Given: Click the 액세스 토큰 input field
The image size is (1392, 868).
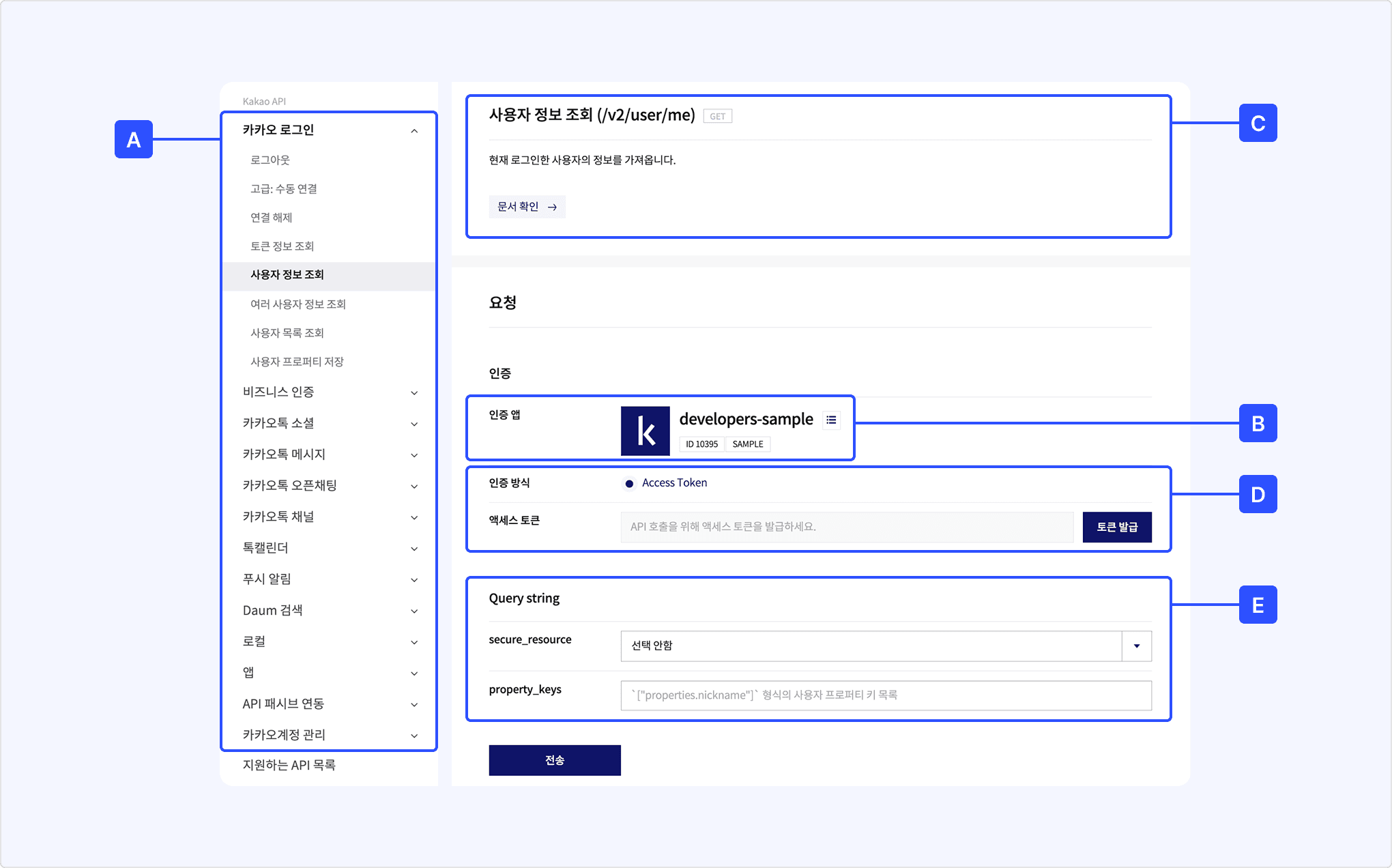Looking at the screenshot, I should 846,527.
